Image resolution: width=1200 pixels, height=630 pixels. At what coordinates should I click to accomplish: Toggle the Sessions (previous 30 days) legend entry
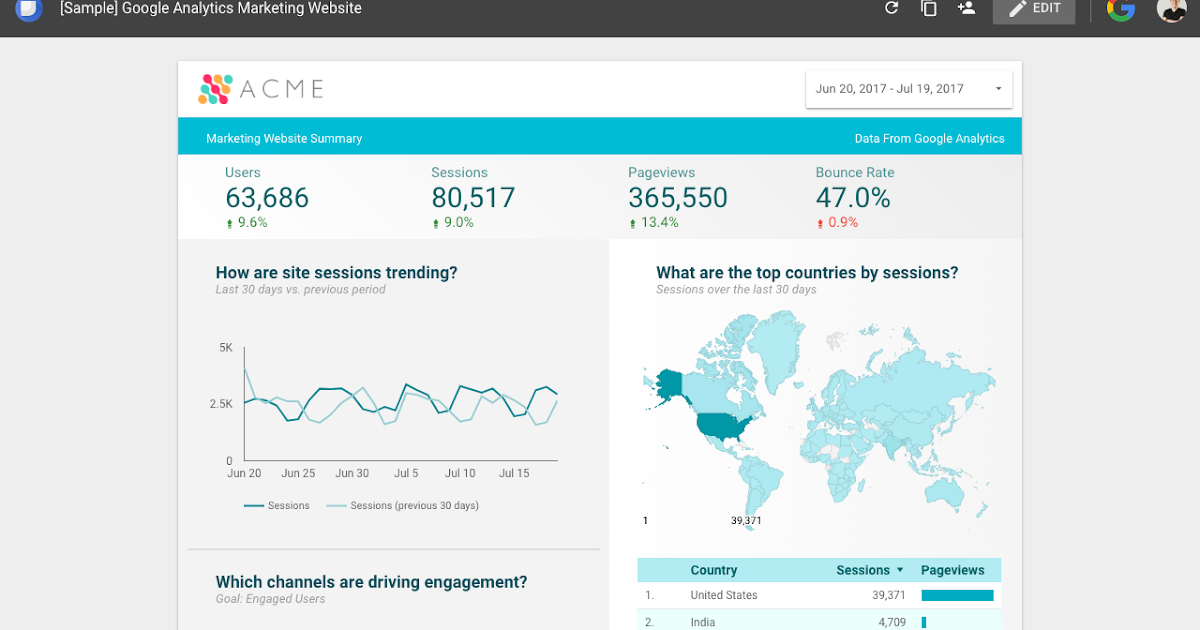[x=402, y=505]
